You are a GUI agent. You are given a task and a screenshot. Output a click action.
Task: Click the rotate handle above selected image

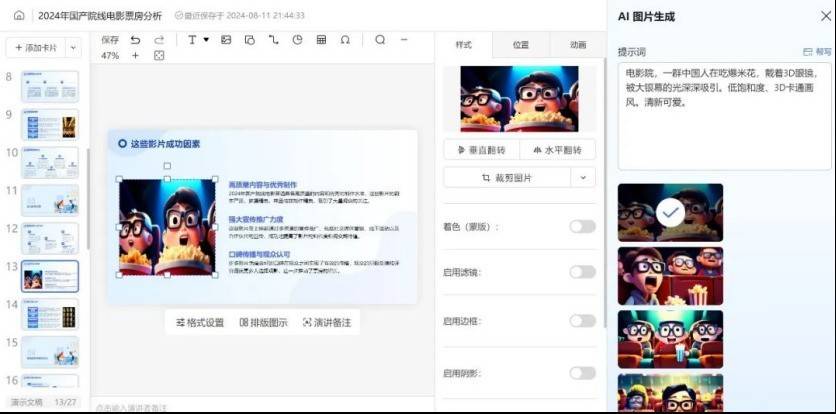coord(167,166)
